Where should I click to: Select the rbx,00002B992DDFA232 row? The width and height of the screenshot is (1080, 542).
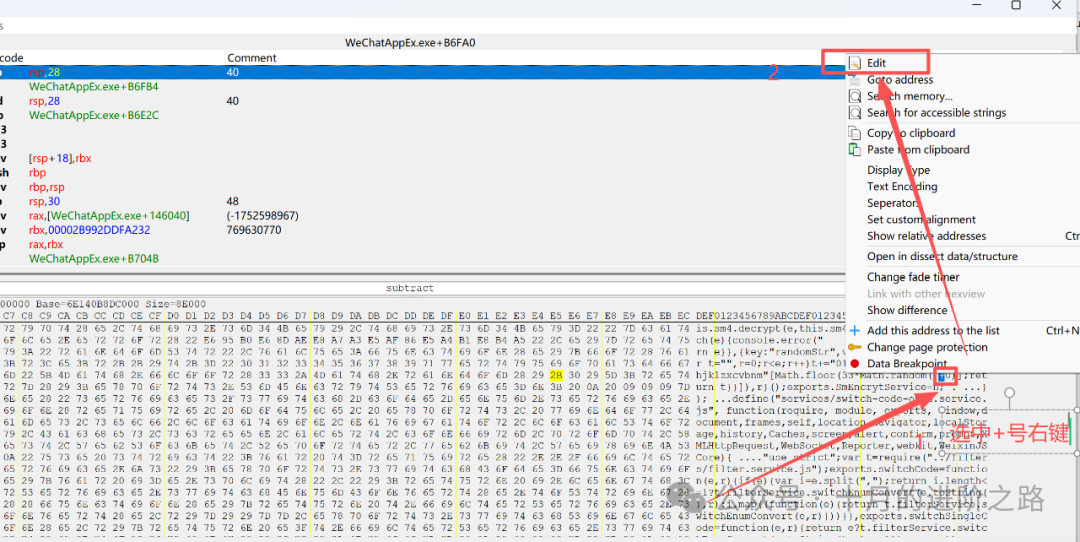click(90, 230)
